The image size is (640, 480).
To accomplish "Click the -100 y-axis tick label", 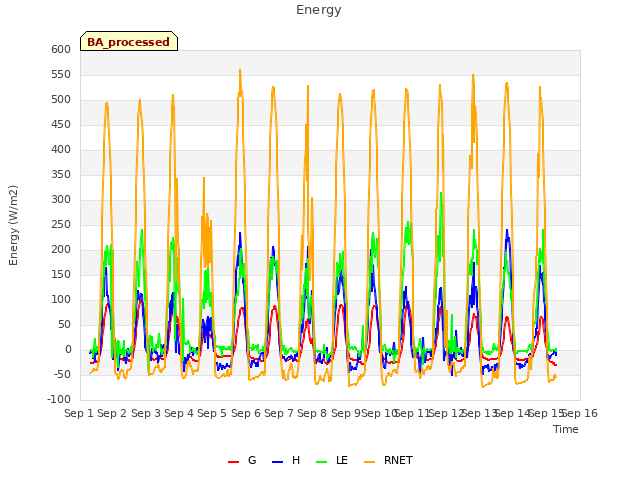I will [59, 400].
